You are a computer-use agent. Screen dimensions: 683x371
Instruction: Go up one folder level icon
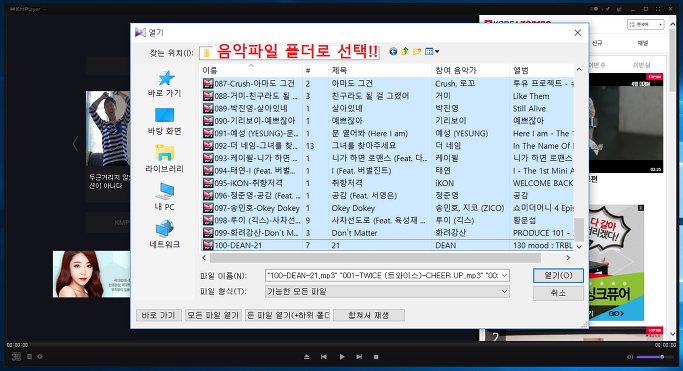[405, 51]
